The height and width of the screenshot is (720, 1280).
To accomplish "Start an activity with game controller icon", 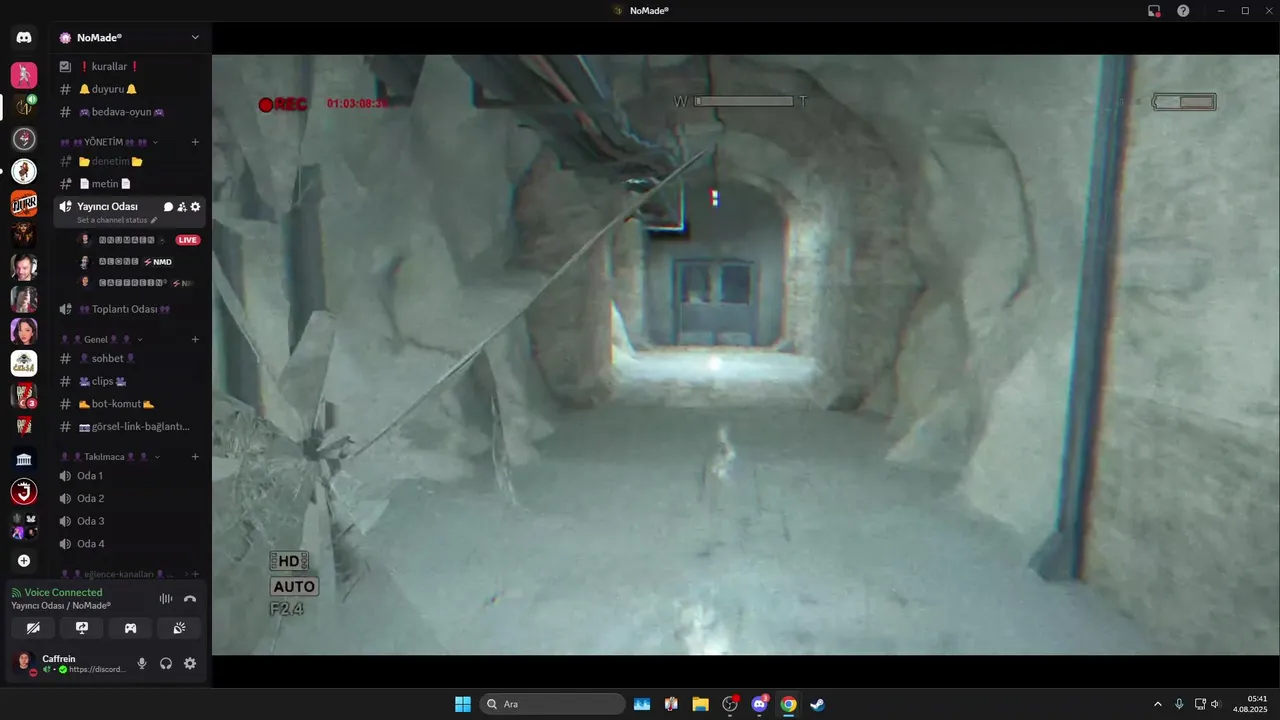I will tap(130, 628).
